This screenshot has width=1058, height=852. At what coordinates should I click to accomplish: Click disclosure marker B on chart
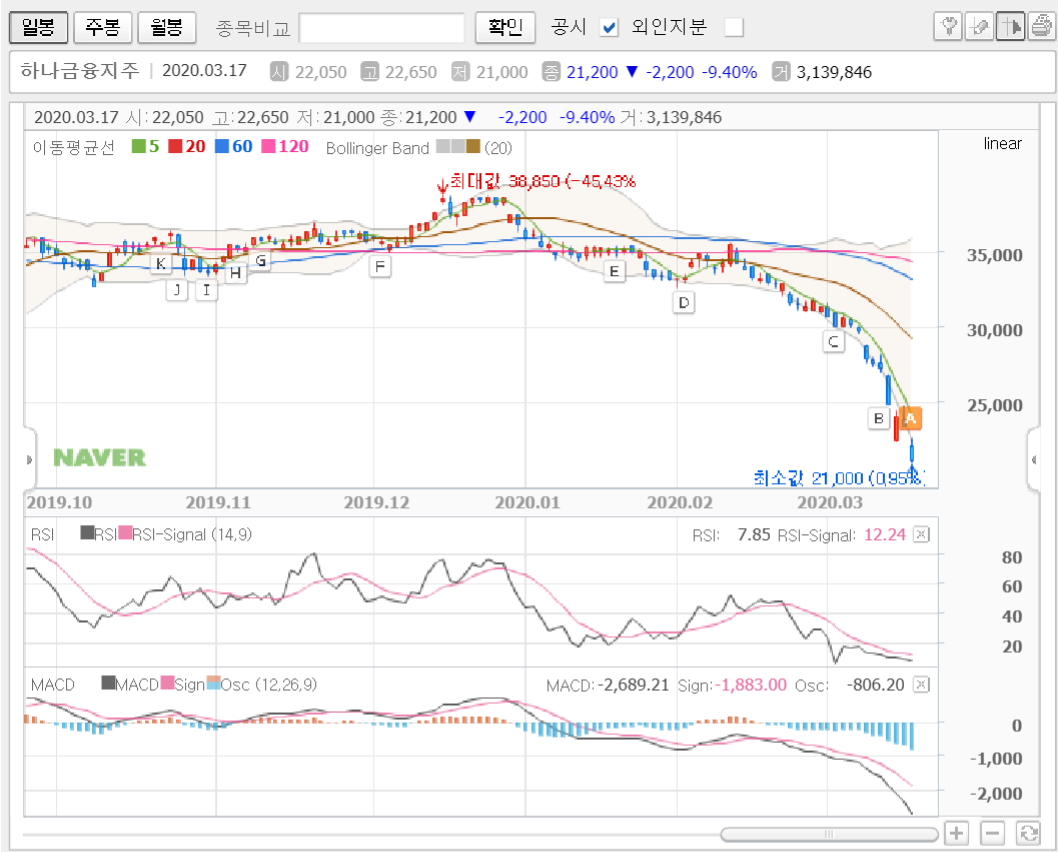879,418
